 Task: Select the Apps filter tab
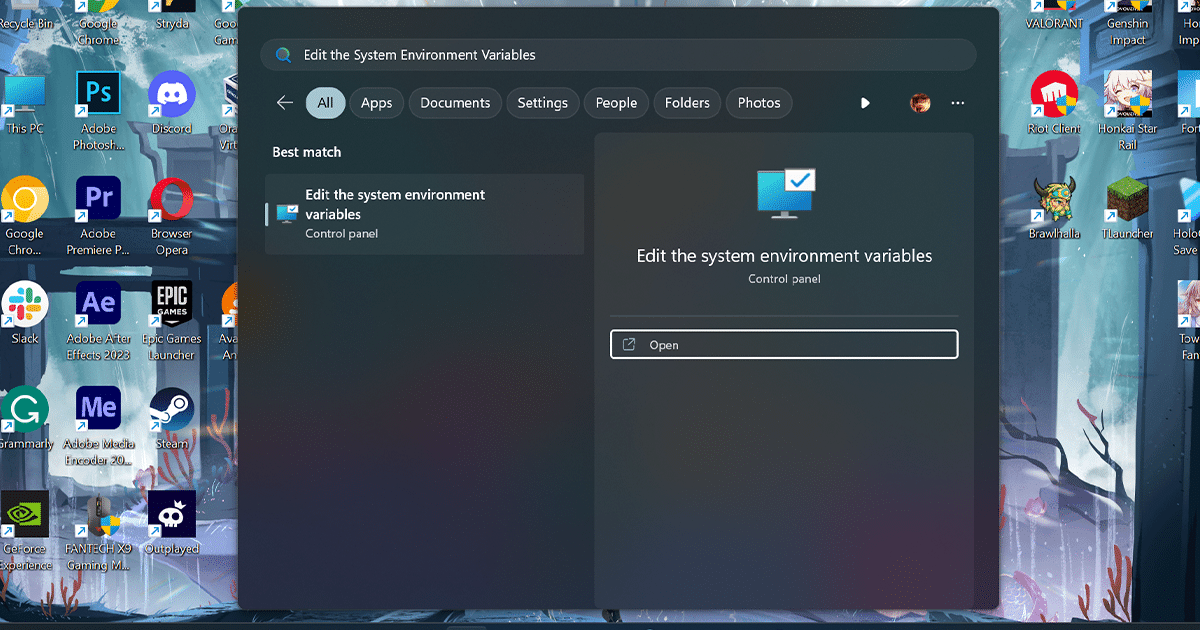point(377,103)
